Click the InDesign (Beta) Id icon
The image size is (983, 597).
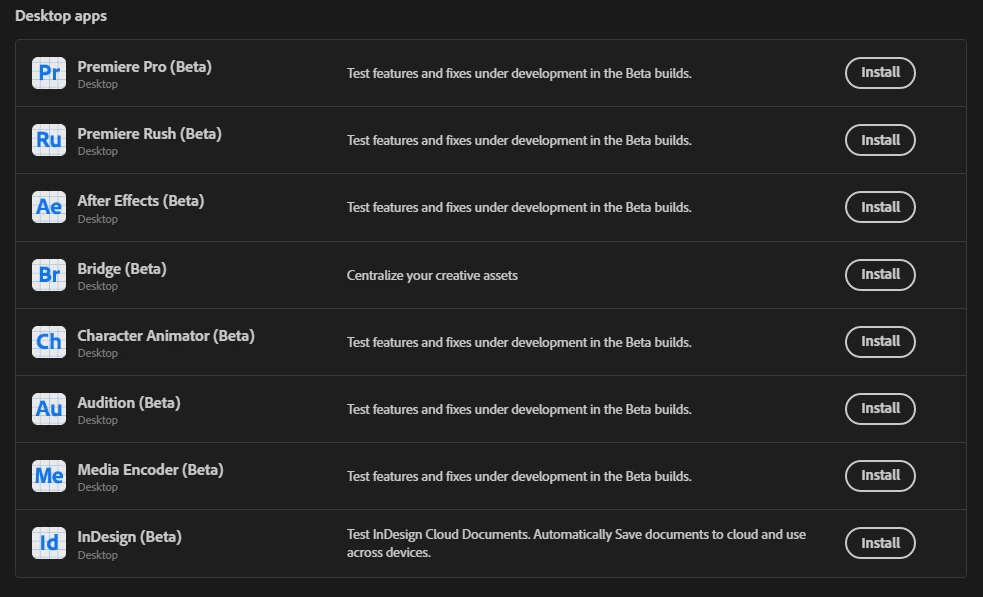coord(49,543)
